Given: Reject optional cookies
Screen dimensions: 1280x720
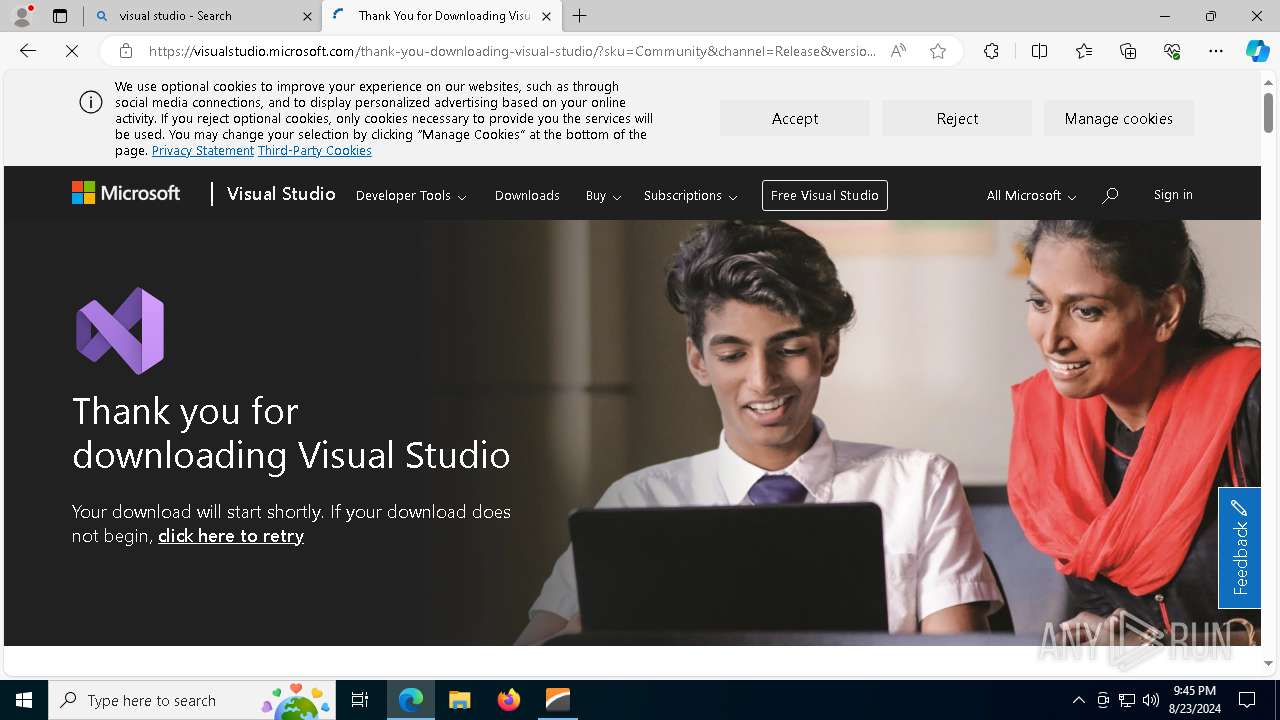Looking at the screenshot, I should [957, 118].
